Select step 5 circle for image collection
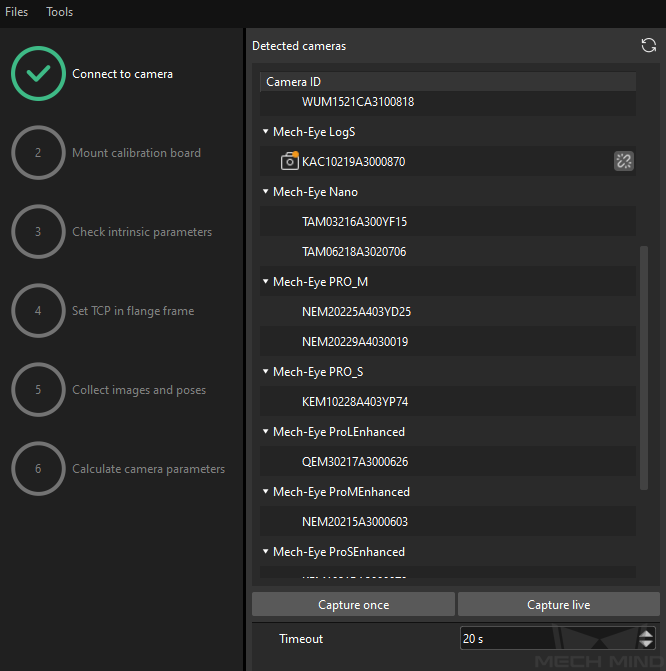Image resolution: width=666 pixels, height=671 pixels. 38,390
